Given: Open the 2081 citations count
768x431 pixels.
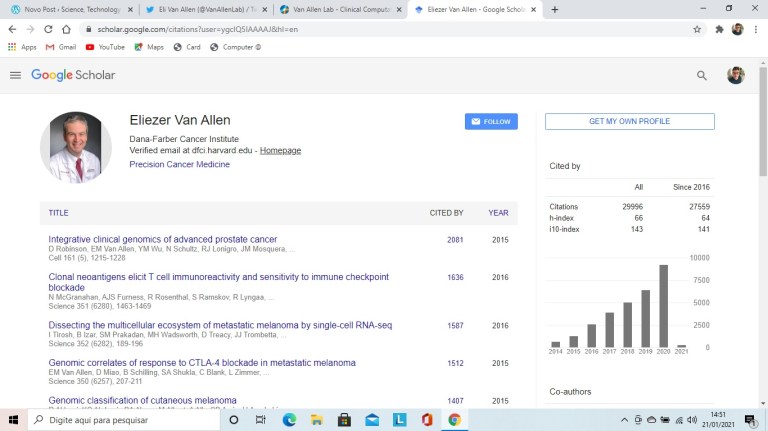Looking at the screenshot, I should pyautogui.click(x=455, y=240).
